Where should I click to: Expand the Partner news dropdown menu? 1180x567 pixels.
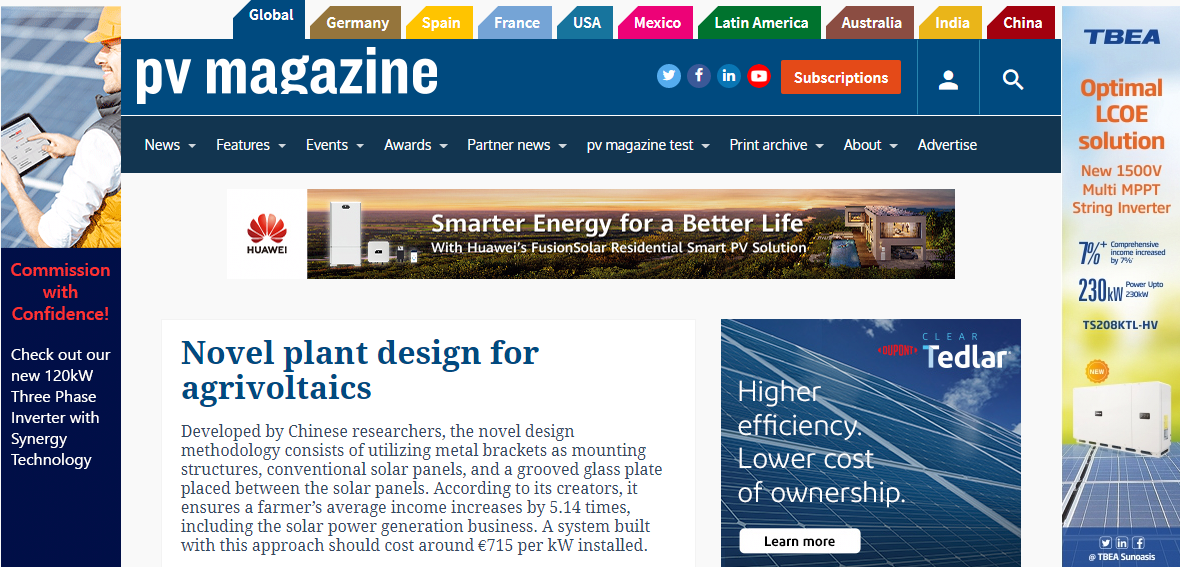516,145
